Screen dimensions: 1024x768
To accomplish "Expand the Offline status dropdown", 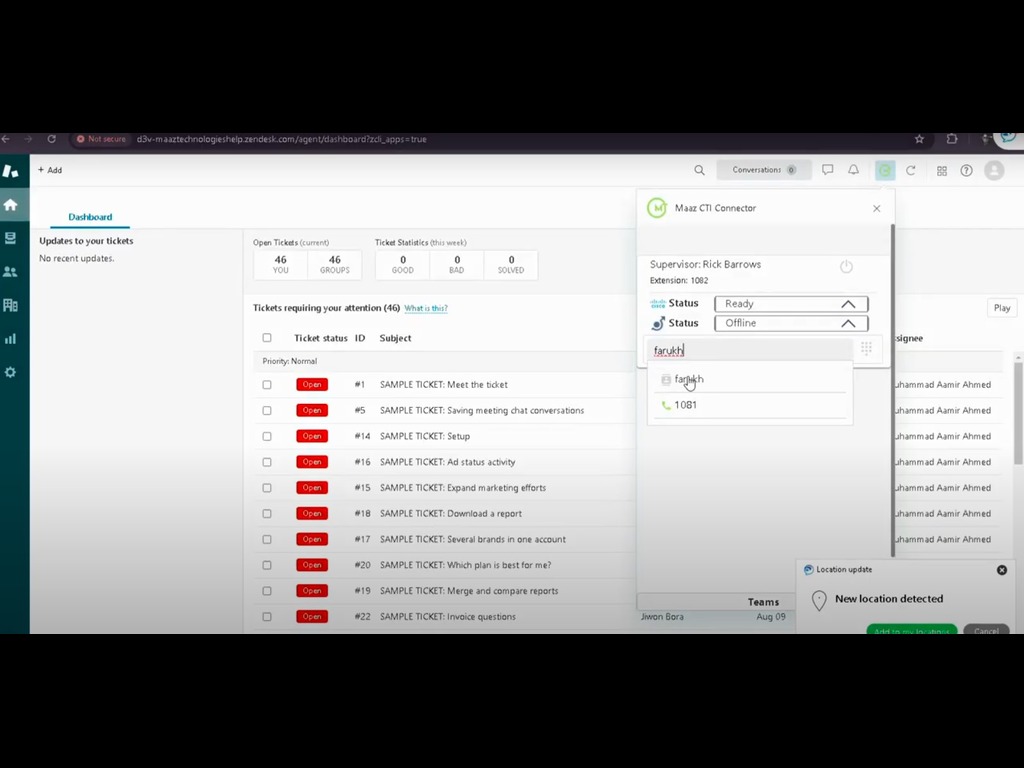I will pyautogui.click(x=790, y=324).
